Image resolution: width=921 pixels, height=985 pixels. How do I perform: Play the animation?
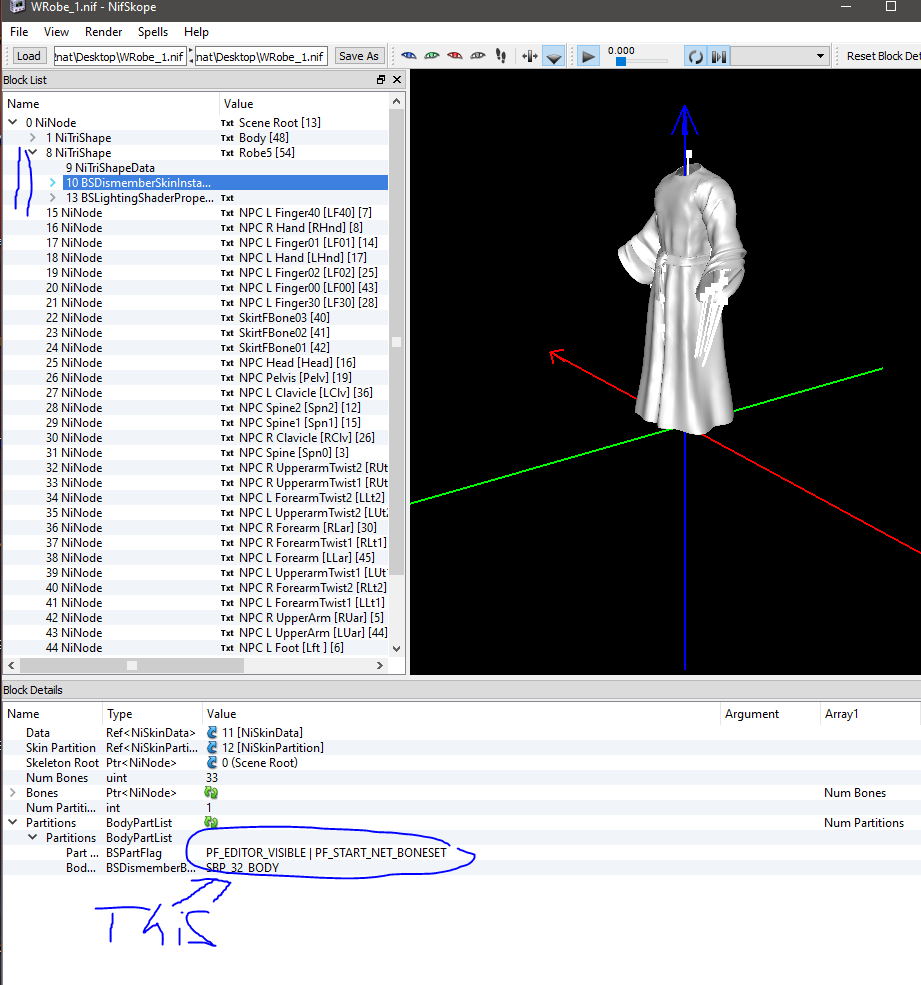[x=588, y=57]
